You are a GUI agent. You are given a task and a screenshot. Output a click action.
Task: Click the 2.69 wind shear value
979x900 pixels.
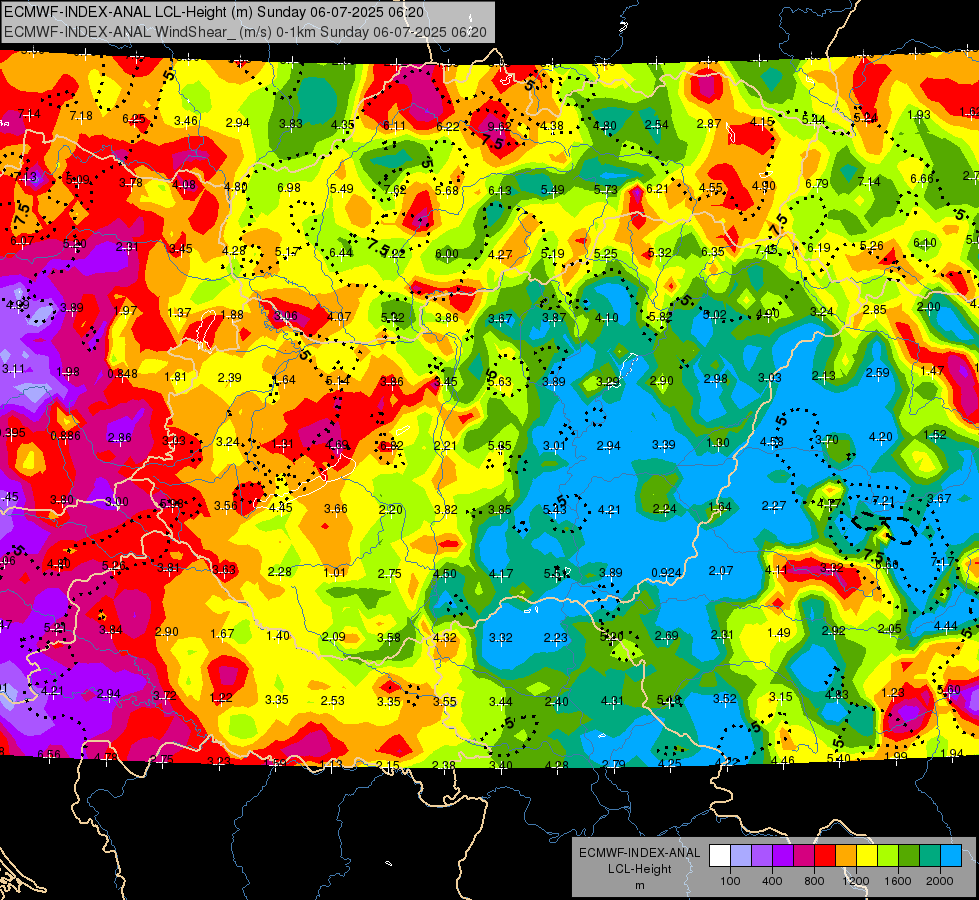click(667, 636)
